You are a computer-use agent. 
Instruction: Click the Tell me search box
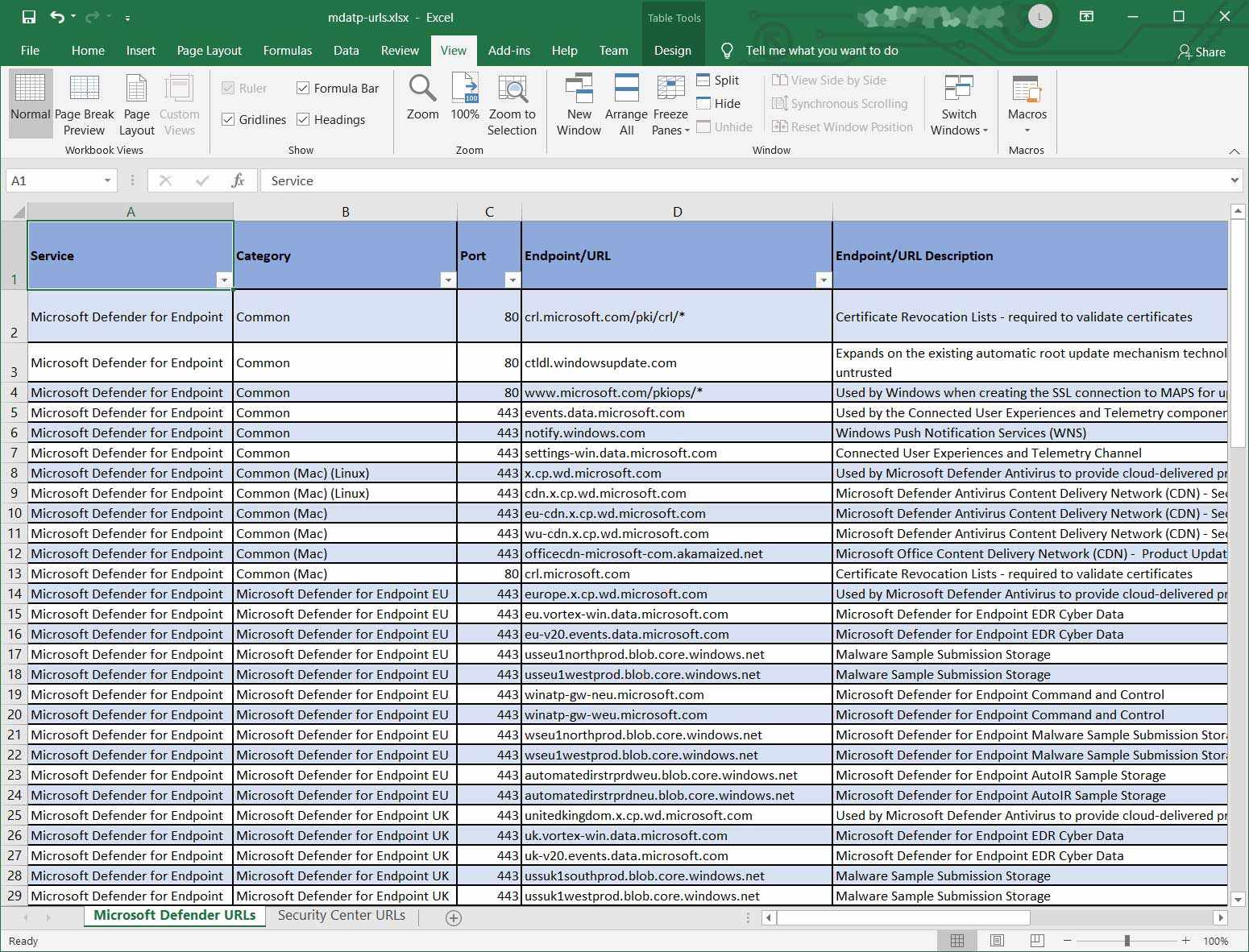click(x=822, y=51)
